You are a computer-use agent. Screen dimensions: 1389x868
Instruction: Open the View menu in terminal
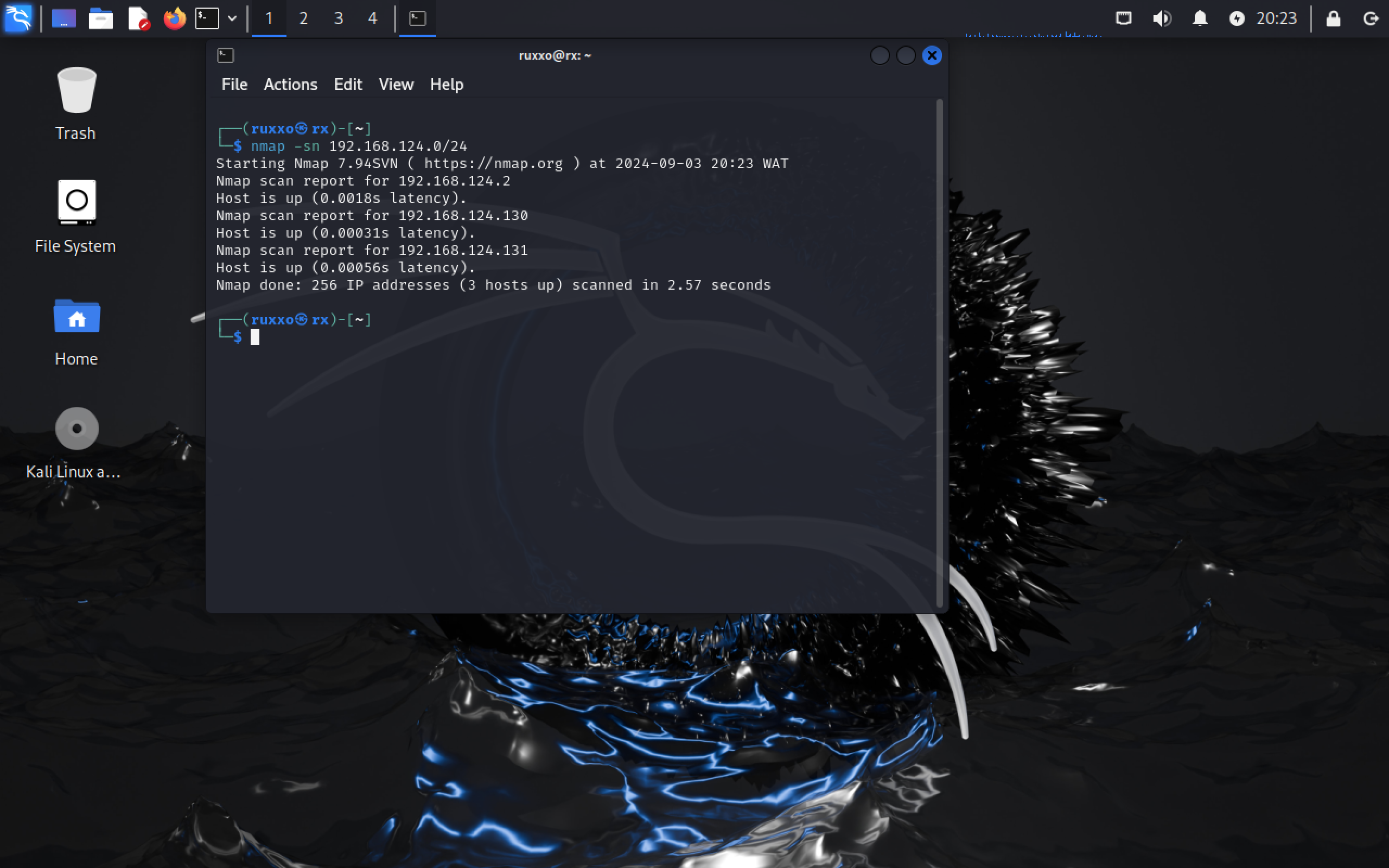(396, 85)
